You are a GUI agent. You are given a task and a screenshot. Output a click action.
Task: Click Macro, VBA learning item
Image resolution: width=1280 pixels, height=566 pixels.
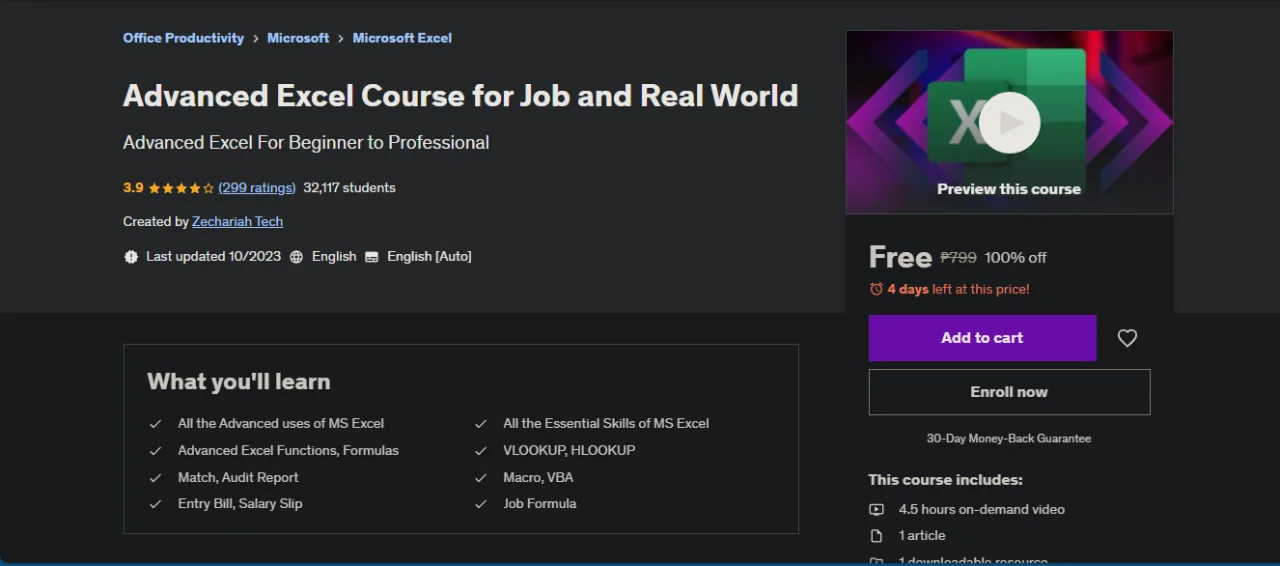(538, 478)
